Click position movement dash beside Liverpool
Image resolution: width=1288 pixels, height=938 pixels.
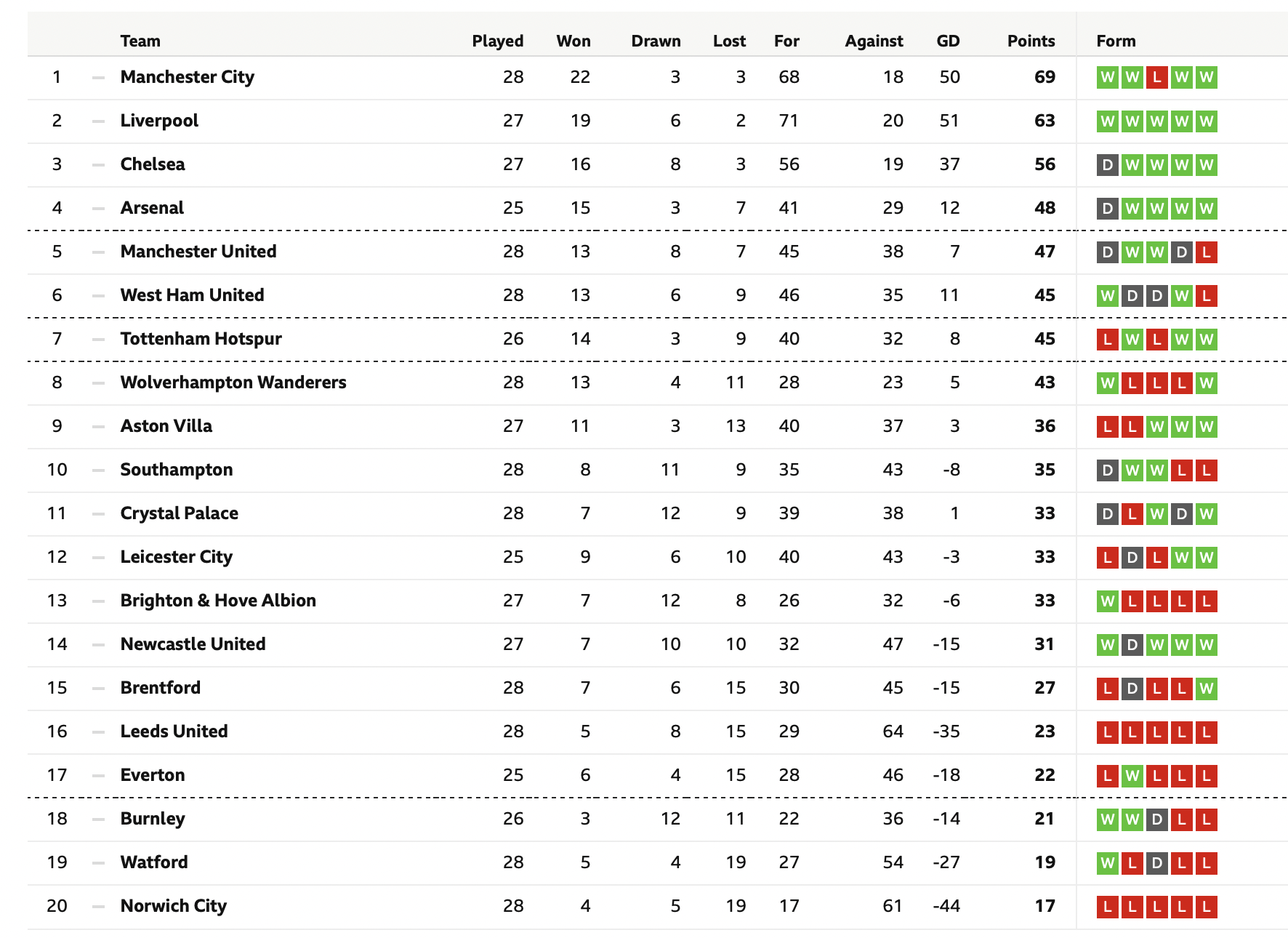point(98,121)
